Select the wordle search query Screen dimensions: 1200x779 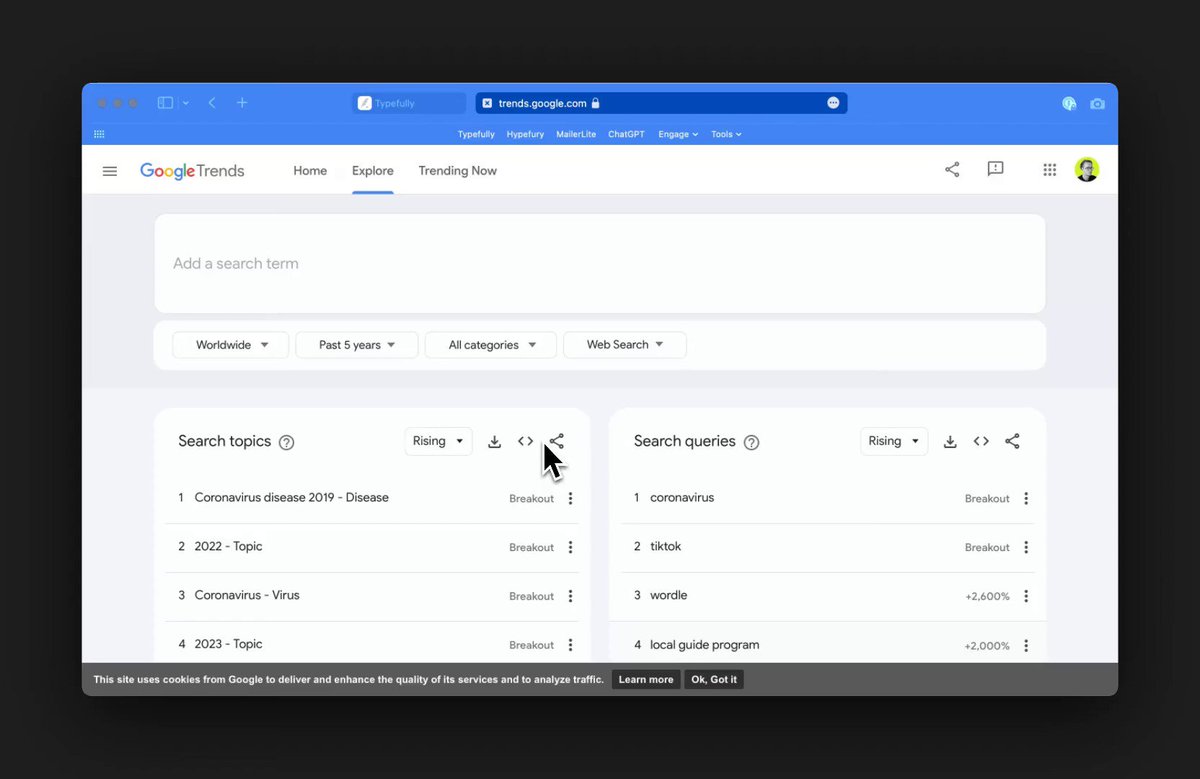coord(669,596)
